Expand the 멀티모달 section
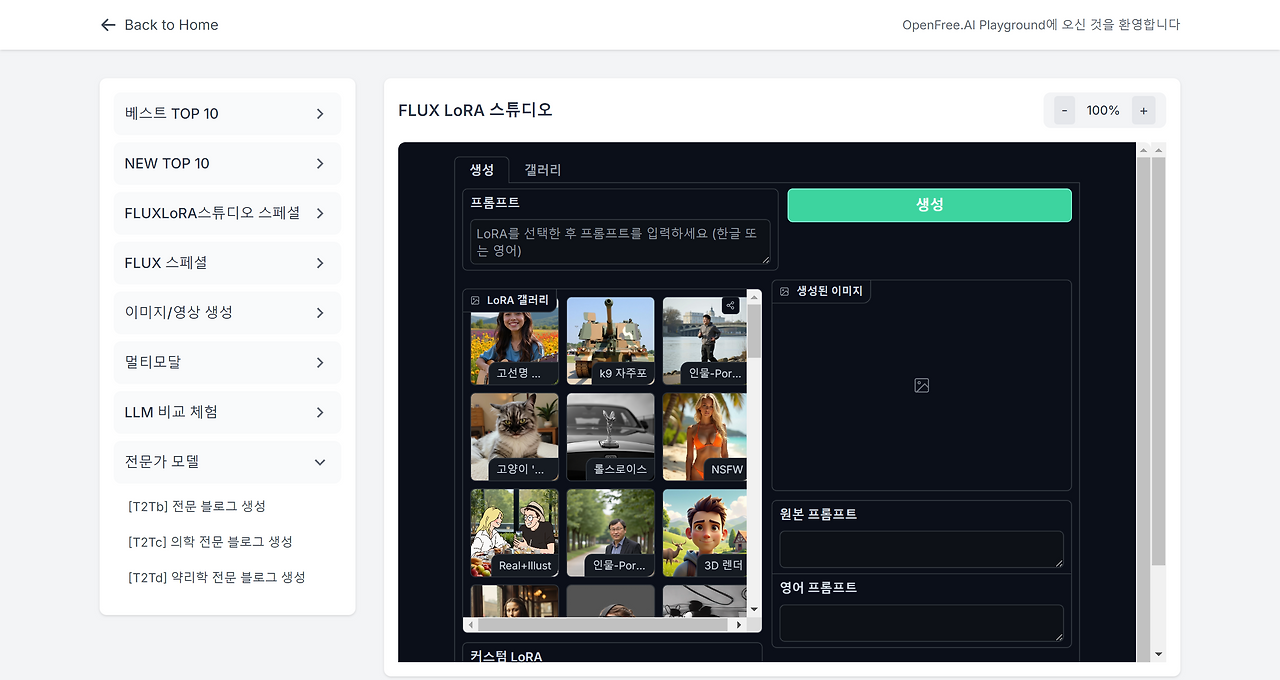 (227, 362)
